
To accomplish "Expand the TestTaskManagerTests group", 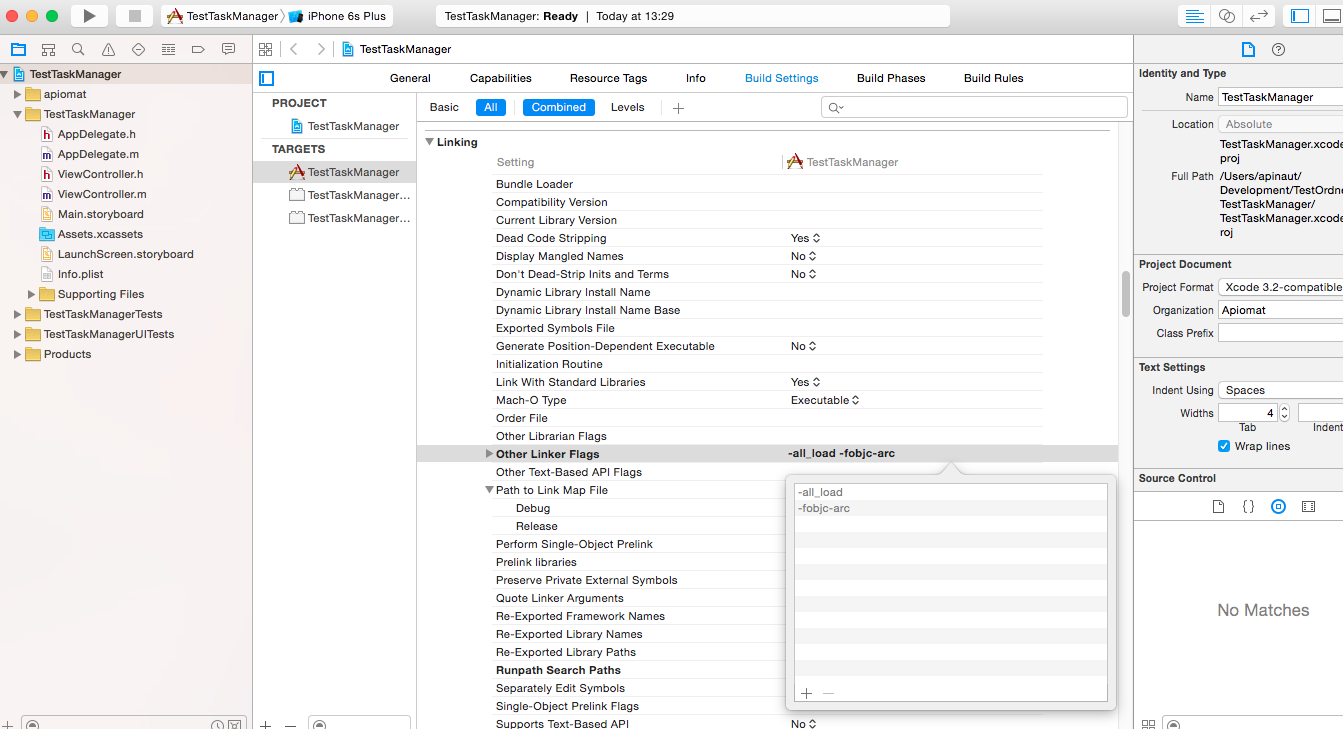I will point(17,314).
